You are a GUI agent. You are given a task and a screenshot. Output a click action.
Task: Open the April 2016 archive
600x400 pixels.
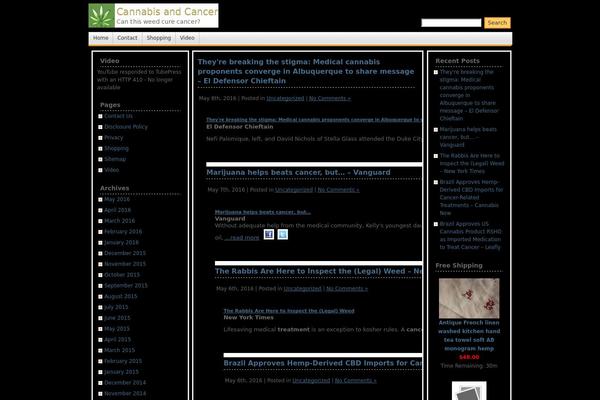117,210
